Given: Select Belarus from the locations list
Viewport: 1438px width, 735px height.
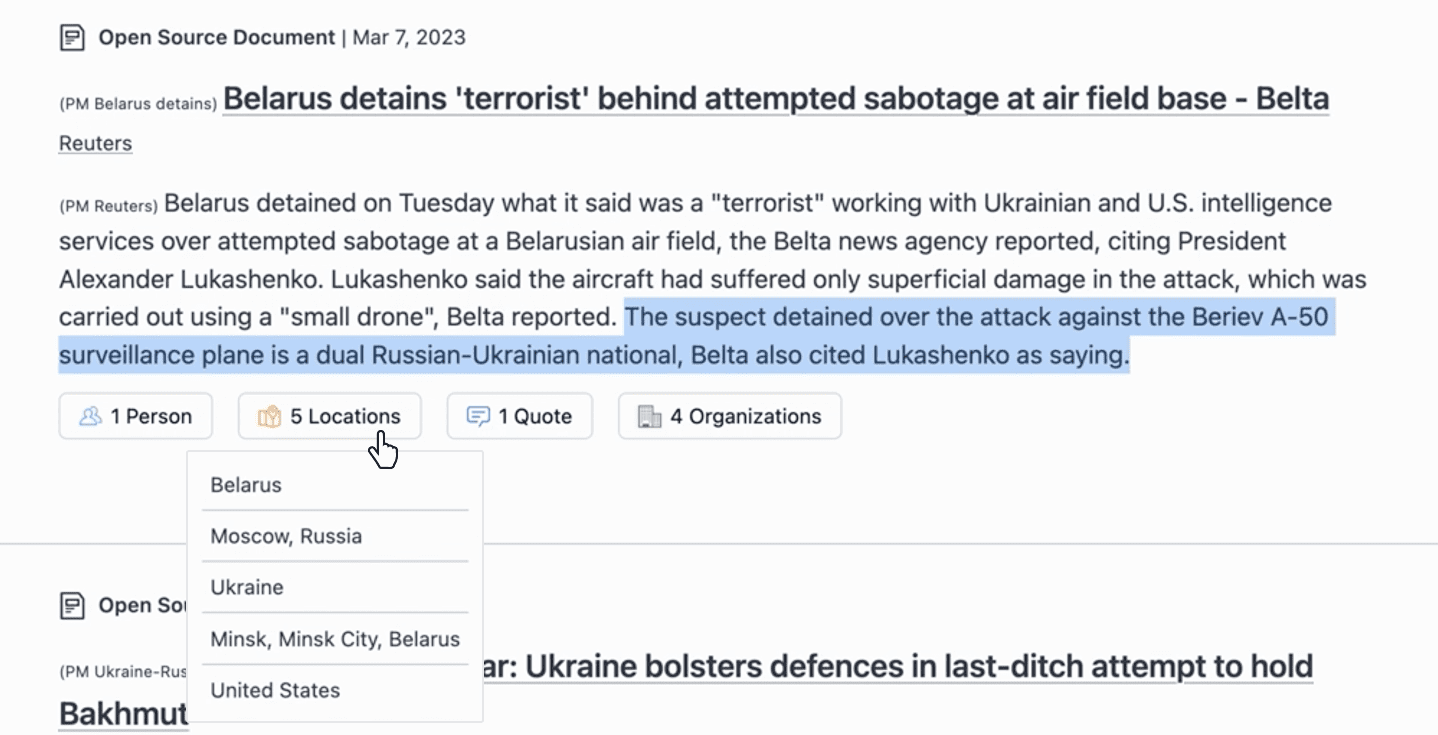Looking at the screenshot, I should (x=246, y=485).
